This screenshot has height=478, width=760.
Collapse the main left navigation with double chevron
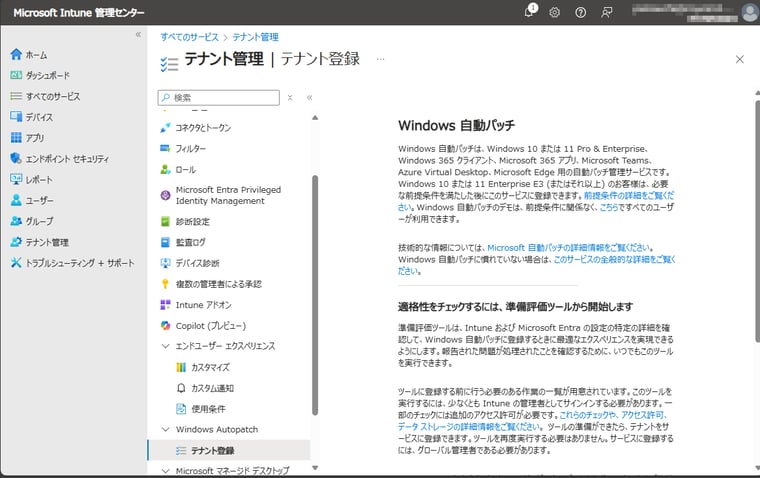click(138, 34)
